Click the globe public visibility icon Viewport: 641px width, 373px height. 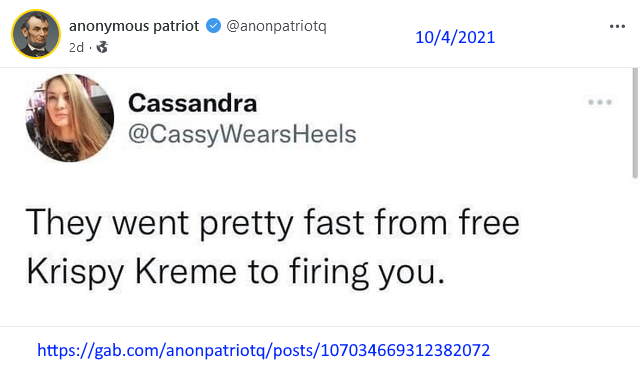pos(102,47)
